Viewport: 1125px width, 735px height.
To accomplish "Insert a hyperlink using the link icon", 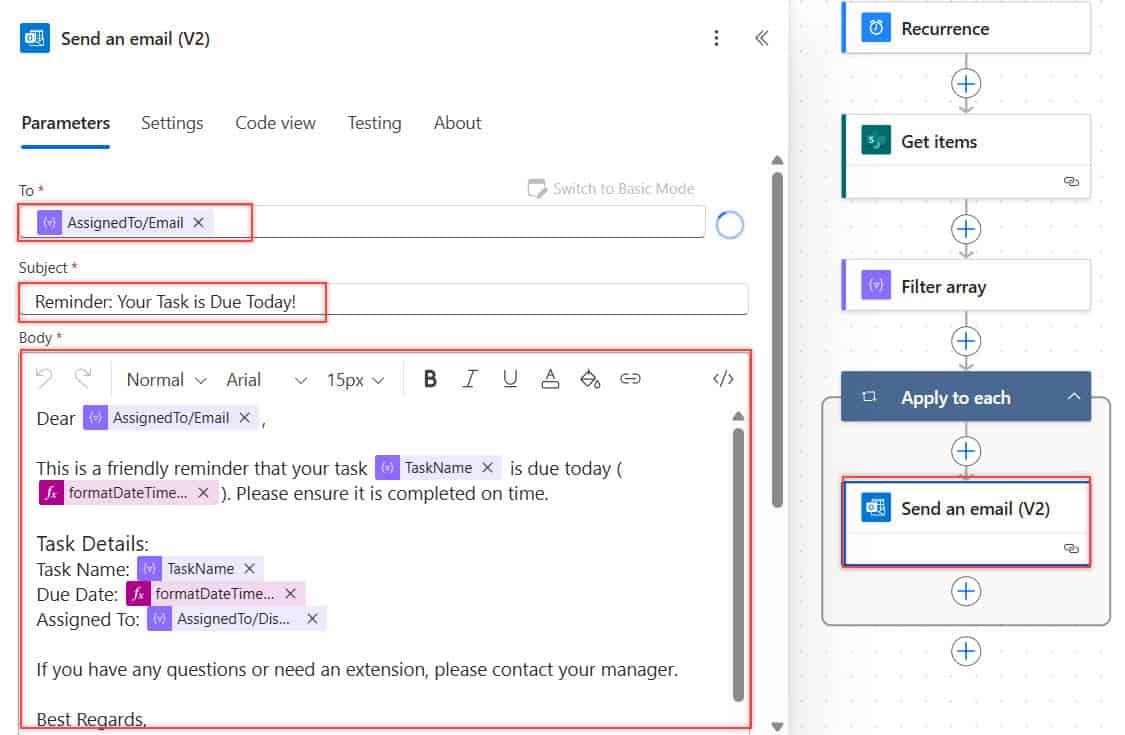I will [x=629, y=379].
